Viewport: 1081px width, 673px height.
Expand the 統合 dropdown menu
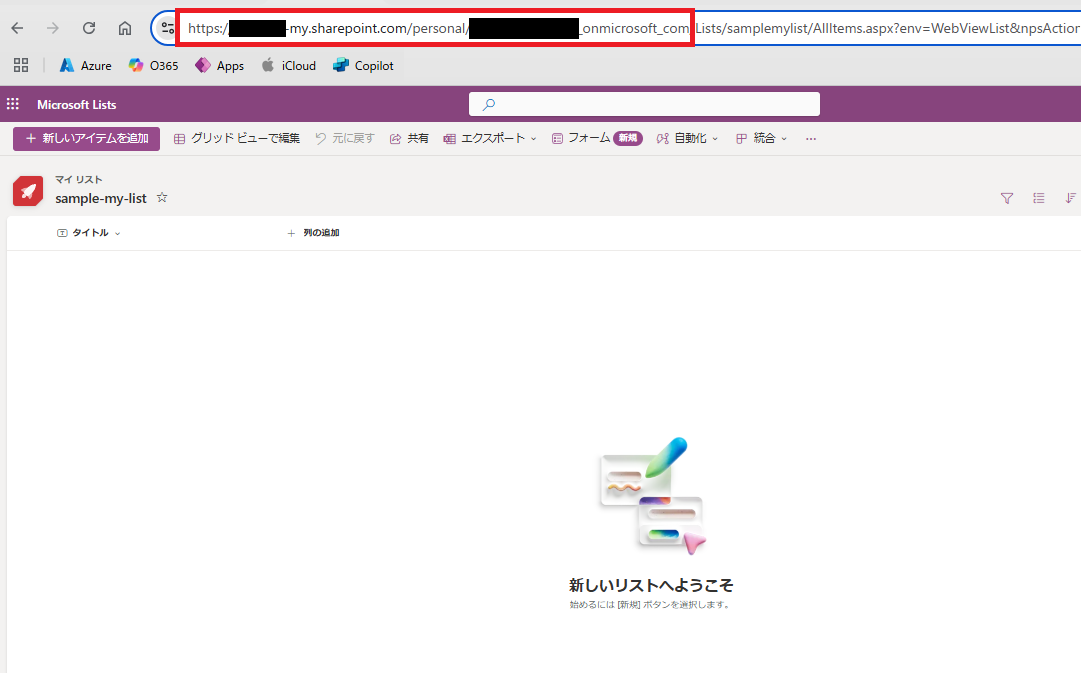[762, 139]
